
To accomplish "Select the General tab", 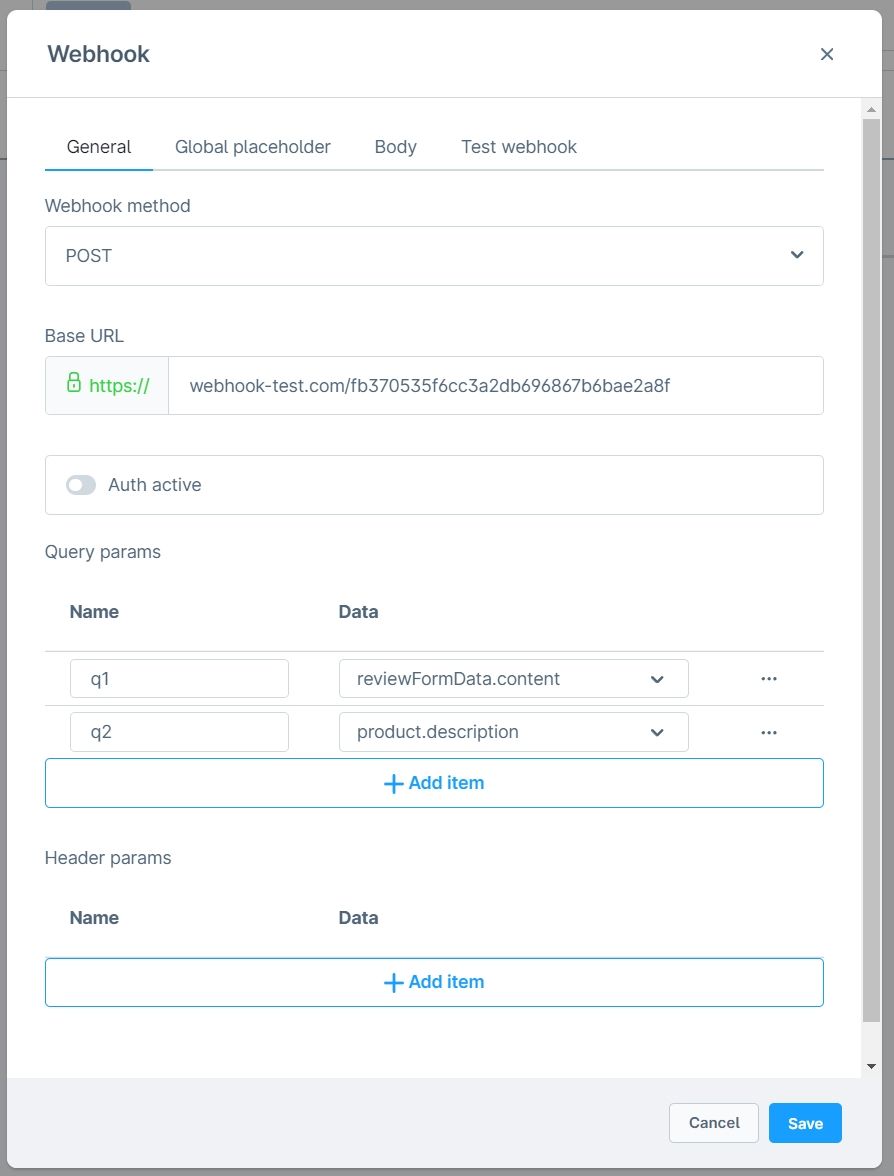I will 99,147.
